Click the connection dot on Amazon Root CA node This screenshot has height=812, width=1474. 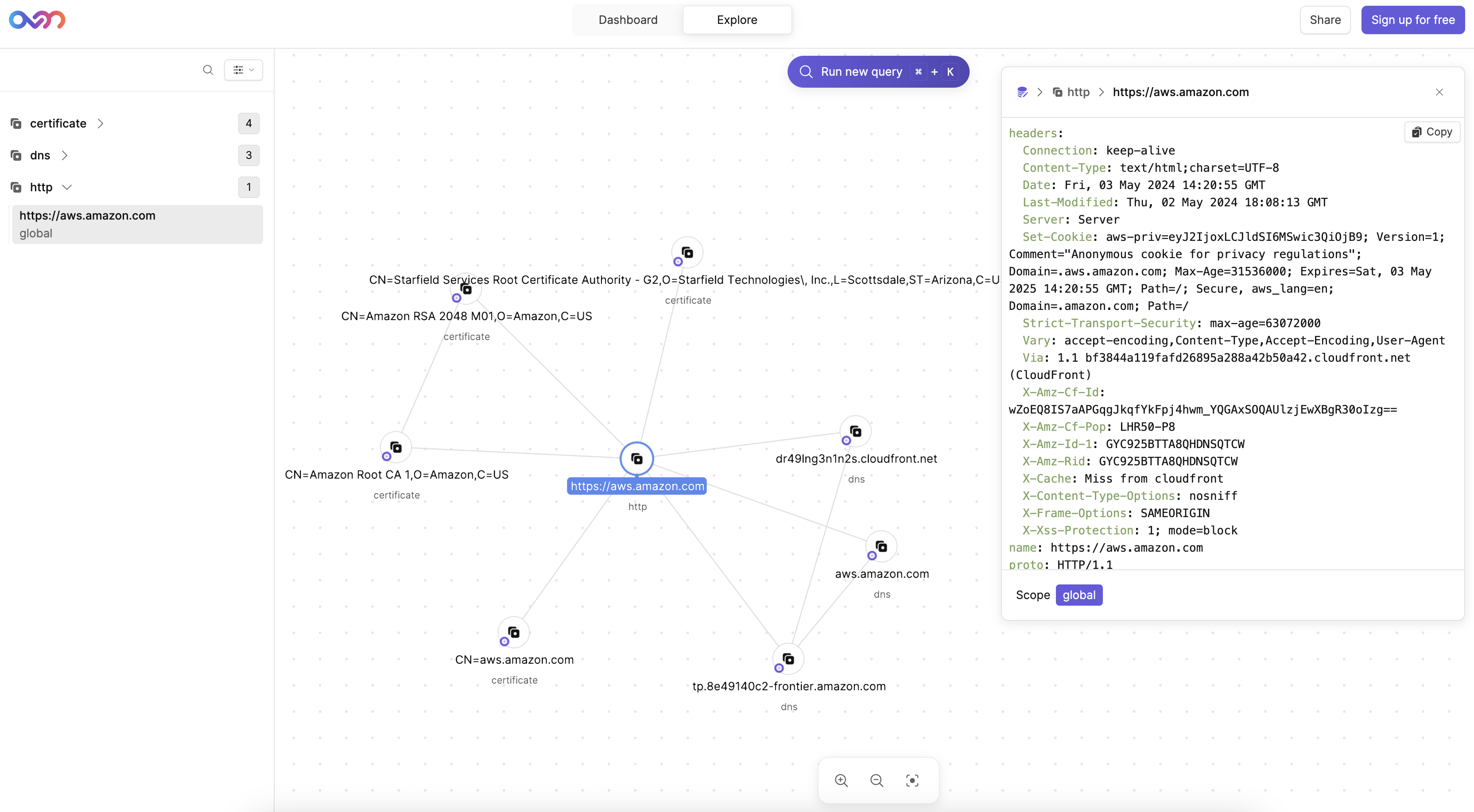click(386, 456)
